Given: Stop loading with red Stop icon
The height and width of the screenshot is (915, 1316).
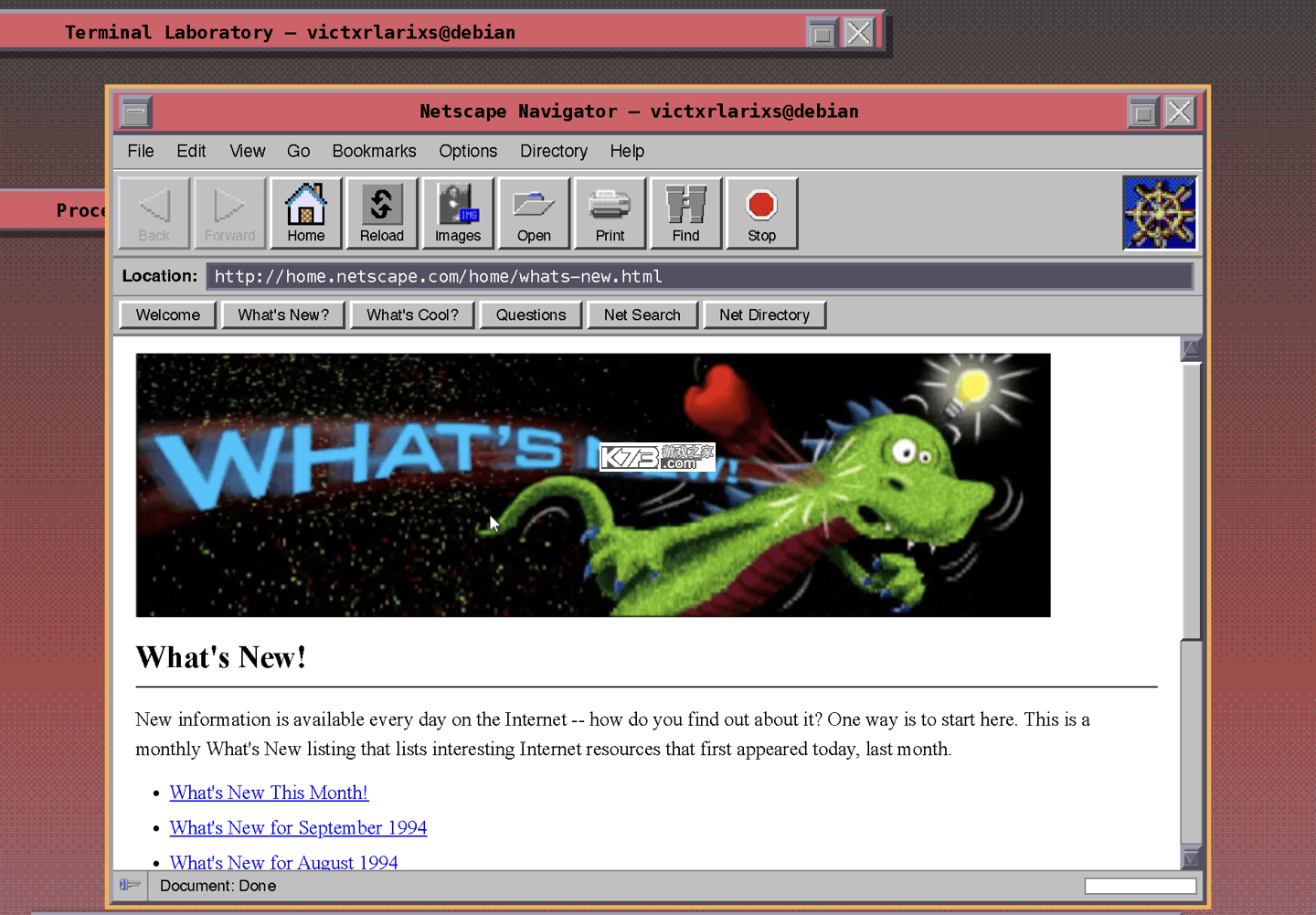Looking at the screenshot, I should 761,213.
